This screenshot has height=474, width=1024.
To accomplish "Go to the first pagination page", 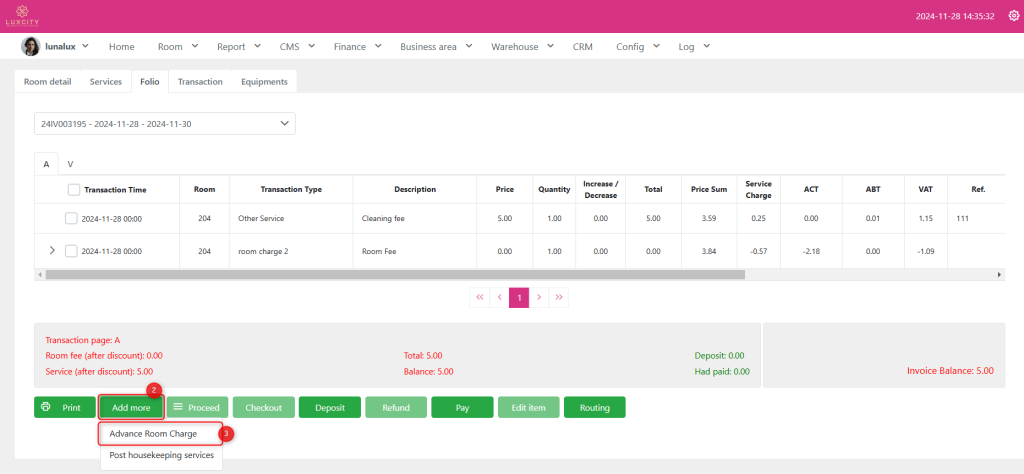I will 479,297.
